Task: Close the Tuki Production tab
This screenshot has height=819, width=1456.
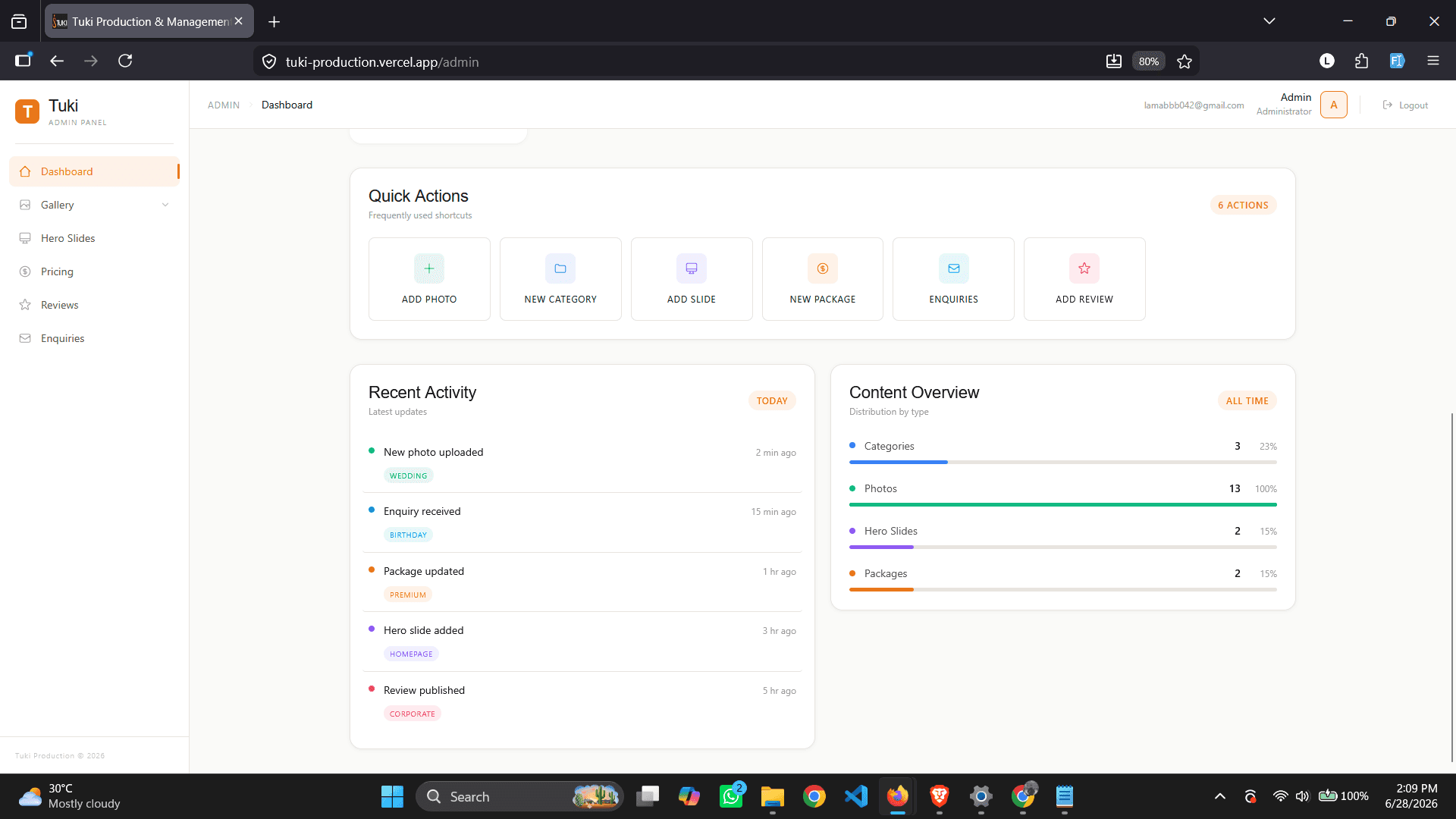Action: [239, 21]
